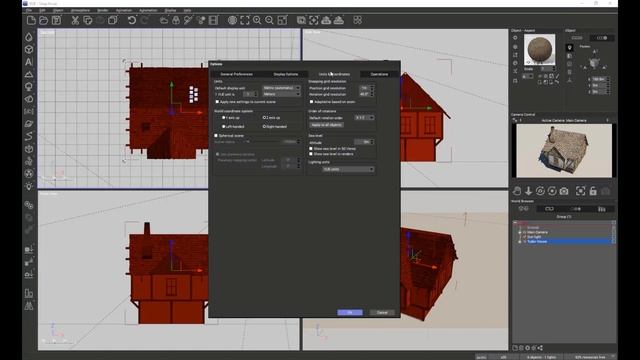Select the text letter A tool
This screenshot has height=360, width=640.
29,62
